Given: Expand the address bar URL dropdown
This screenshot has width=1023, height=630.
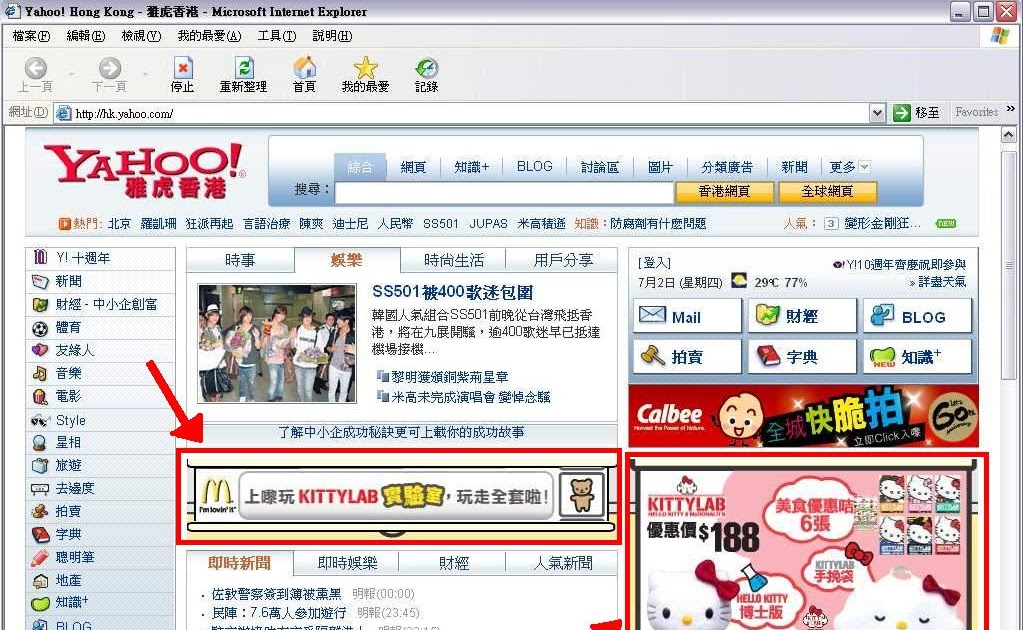Looking at the screenshot, I should [877, 113].
